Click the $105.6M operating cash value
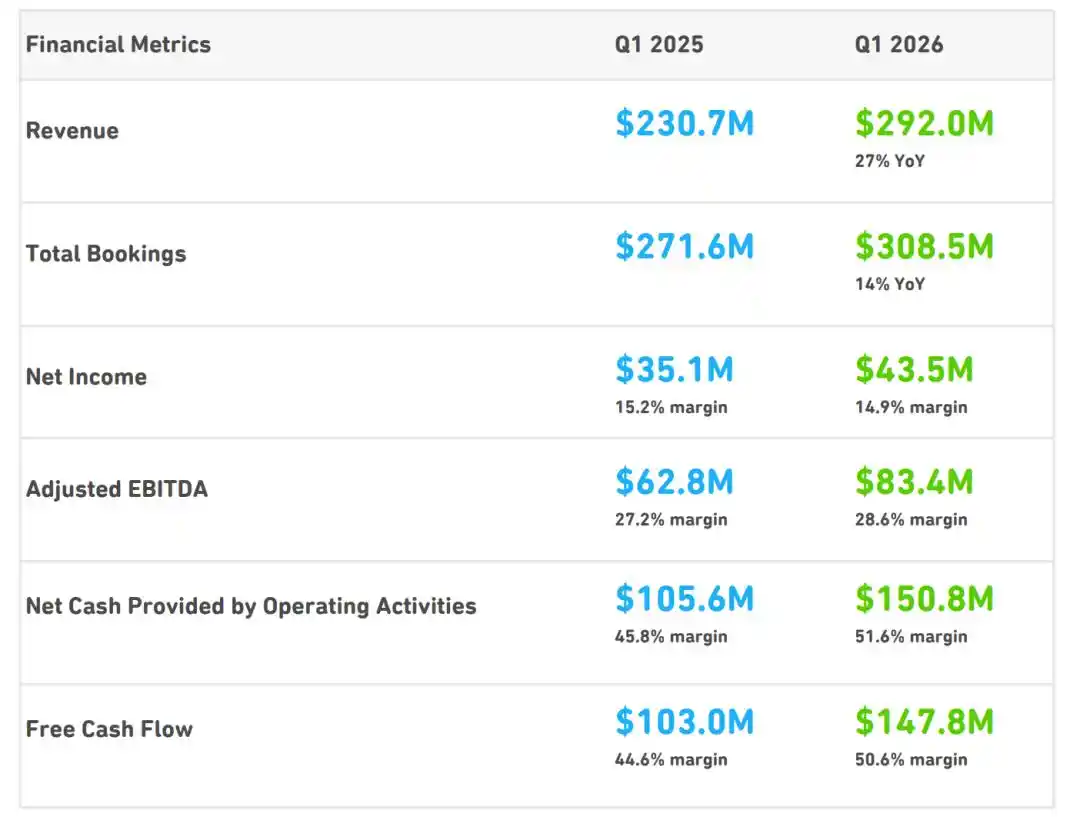The width and height of the screenshot is (1080, 817). pos(685,599)
